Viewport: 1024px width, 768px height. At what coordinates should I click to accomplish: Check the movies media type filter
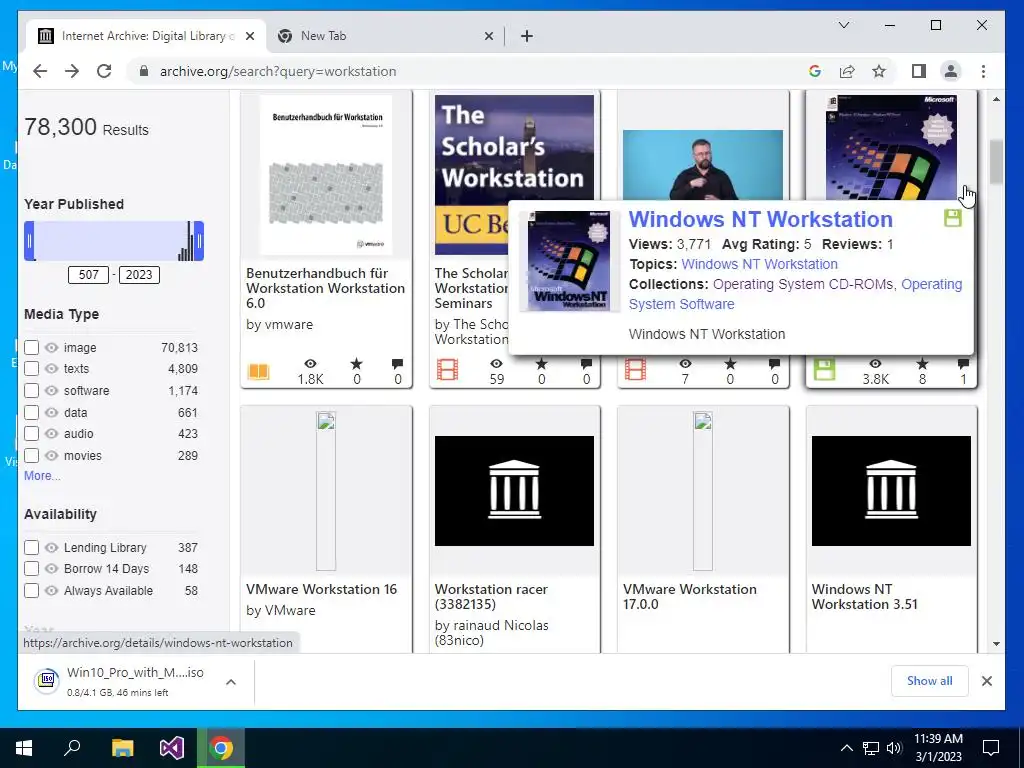pyautogui.click(x=31, y=455)
